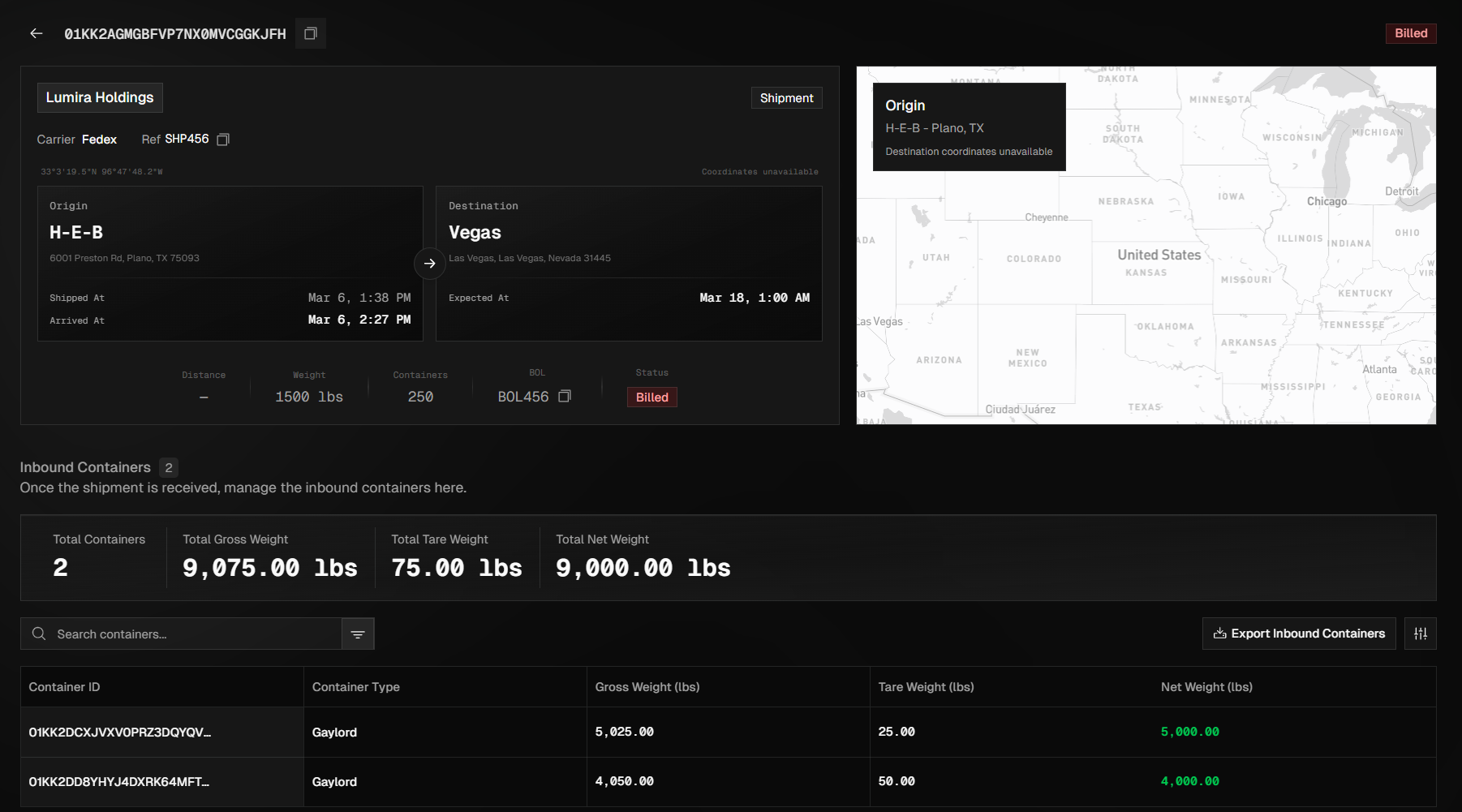The width and height of the screenshot is (1462, 812).
Task: Click the arrow between Origin and Destination cards
Action: (429, 264)
